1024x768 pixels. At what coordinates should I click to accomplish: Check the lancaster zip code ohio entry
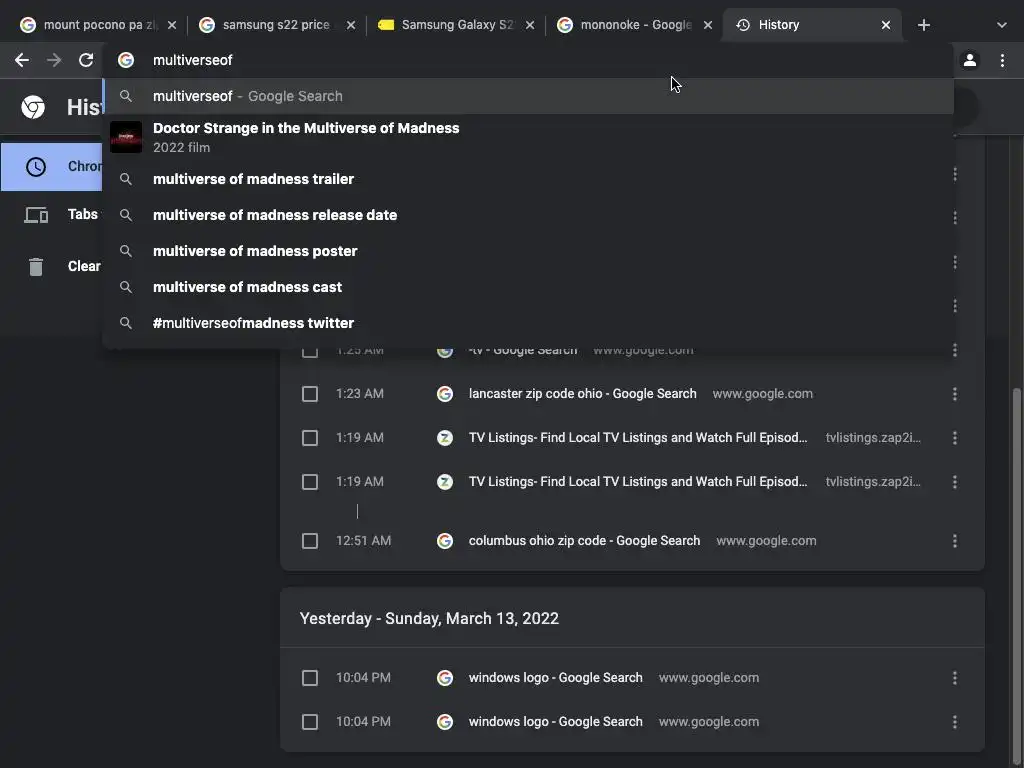coord(310,394)
